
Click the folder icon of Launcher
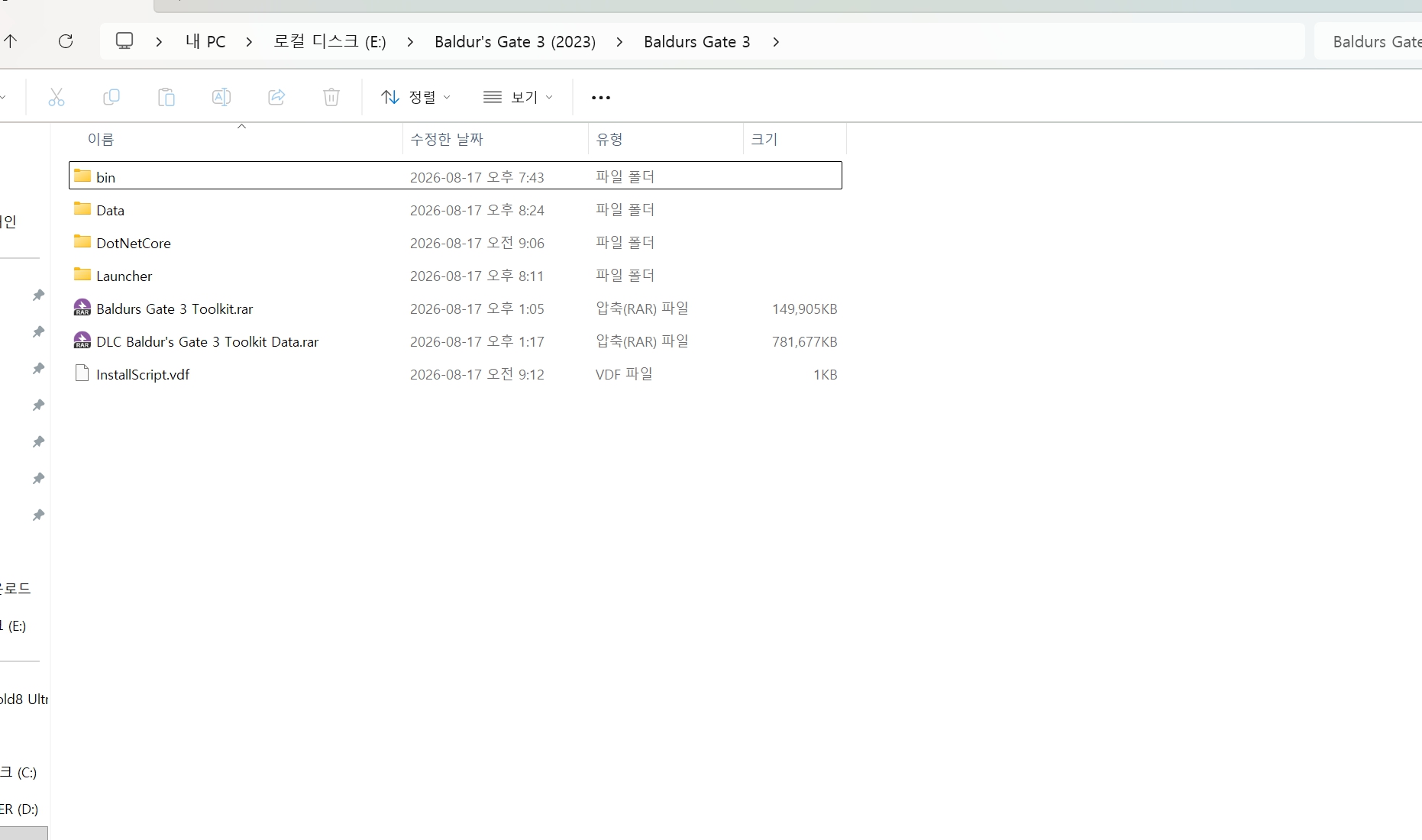click(x=82, y=274)
